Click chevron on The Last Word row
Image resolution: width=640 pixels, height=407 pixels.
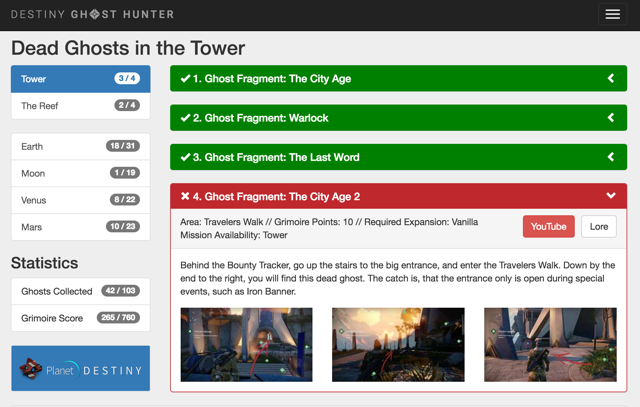(611, 157)
